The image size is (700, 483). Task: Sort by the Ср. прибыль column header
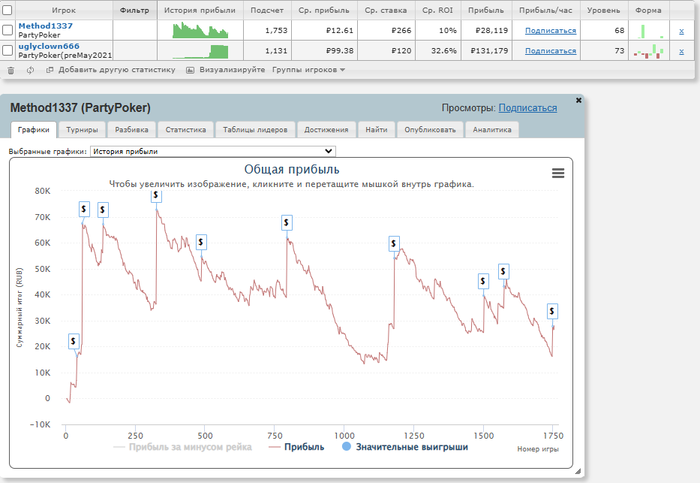(324, 10)
